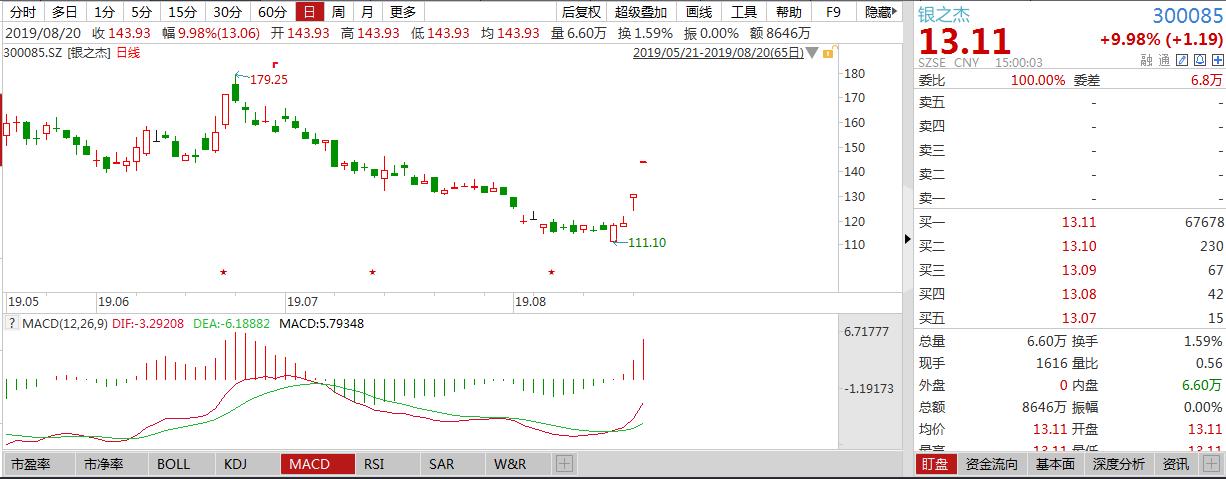
Task: Click the F9 button
Action: pos(834,12)
